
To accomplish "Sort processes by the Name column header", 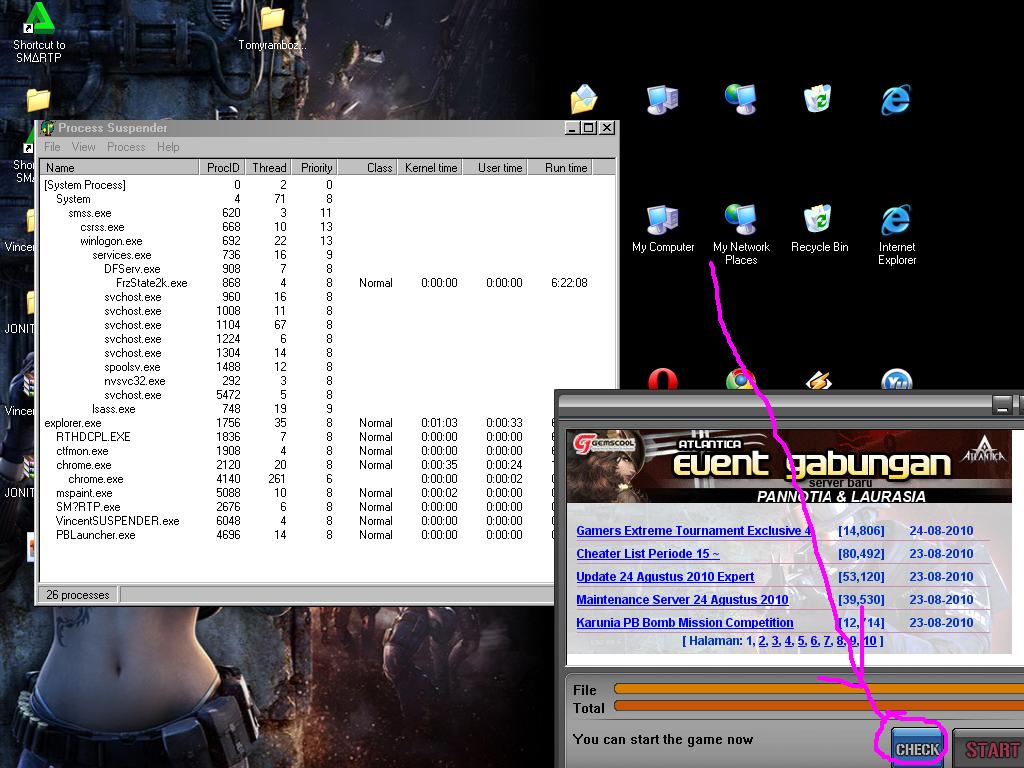I will pyautogui.click(x=120, y=168).
